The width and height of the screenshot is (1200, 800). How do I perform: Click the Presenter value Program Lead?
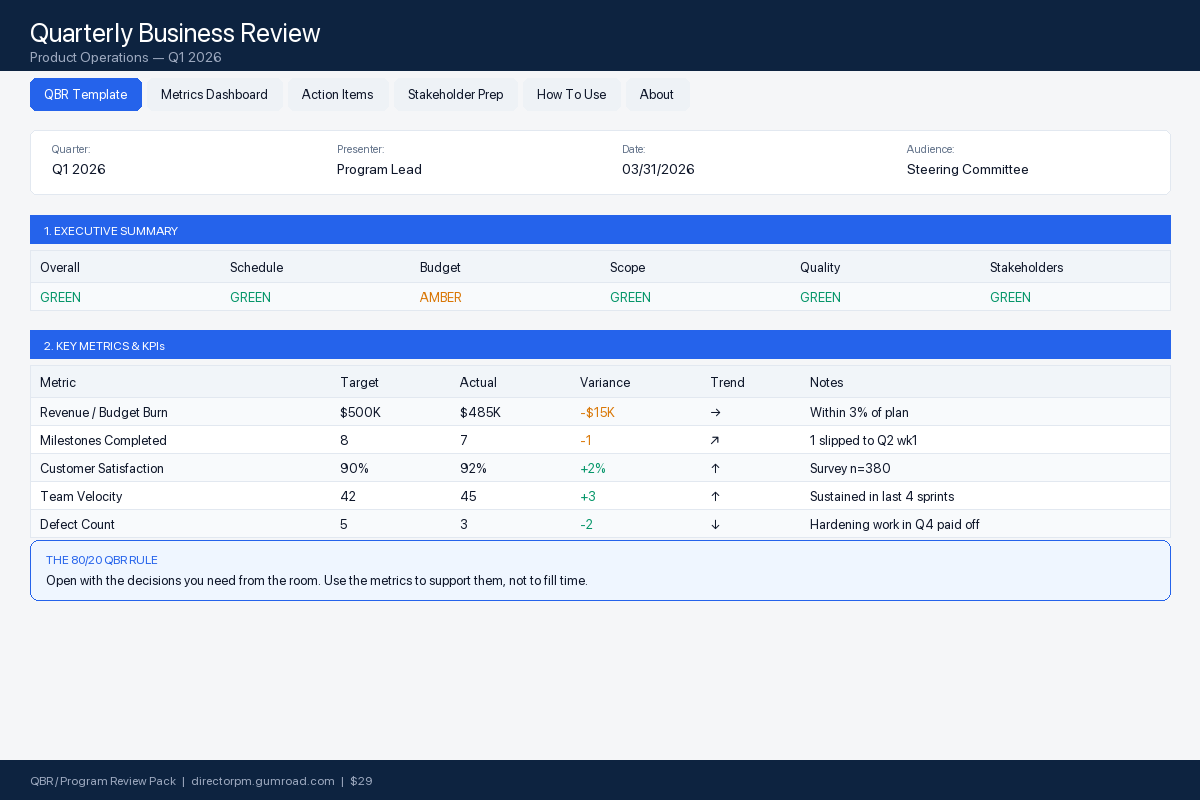click(379, 169)
